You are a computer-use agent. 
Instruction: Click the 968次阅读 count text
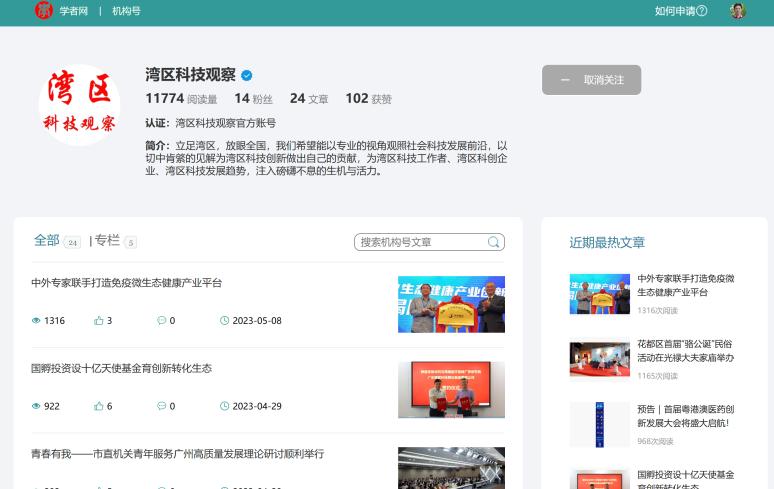[655, 441]
